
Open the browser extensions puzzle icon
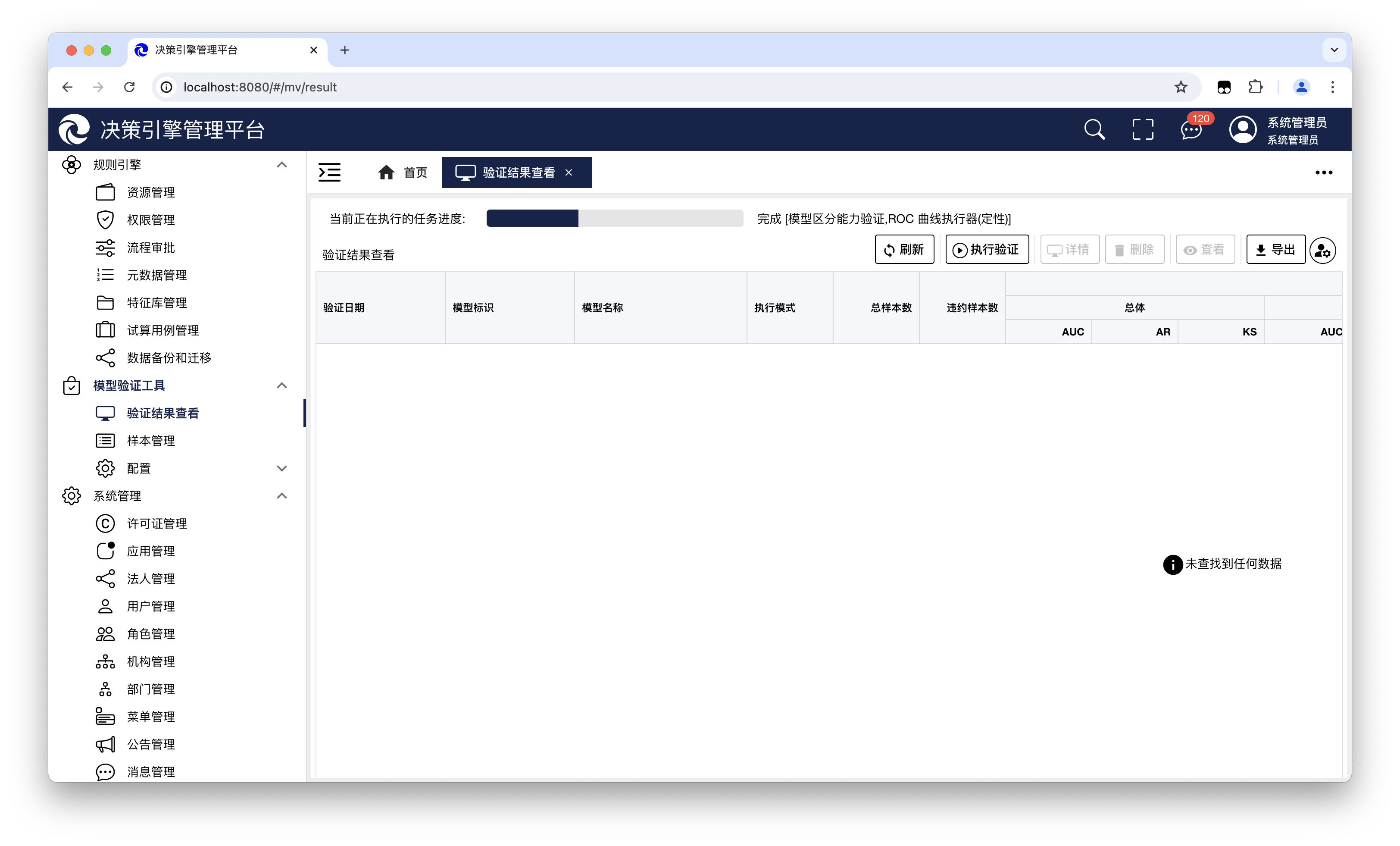point(1255,87)
